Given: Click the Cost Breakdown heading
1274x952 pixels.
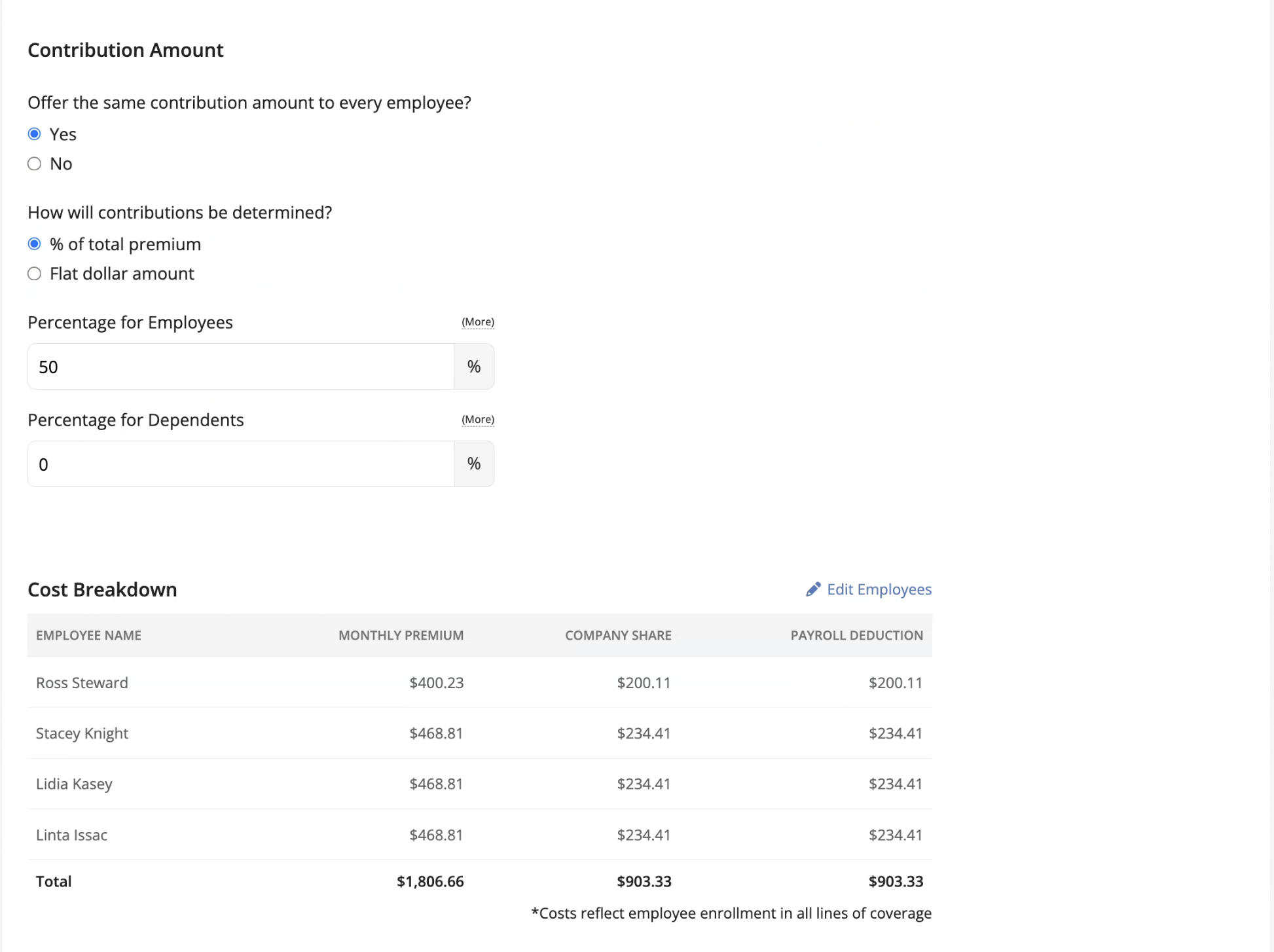Looking at the screenshot, I should pyautogui.click(x=102, y=590).
